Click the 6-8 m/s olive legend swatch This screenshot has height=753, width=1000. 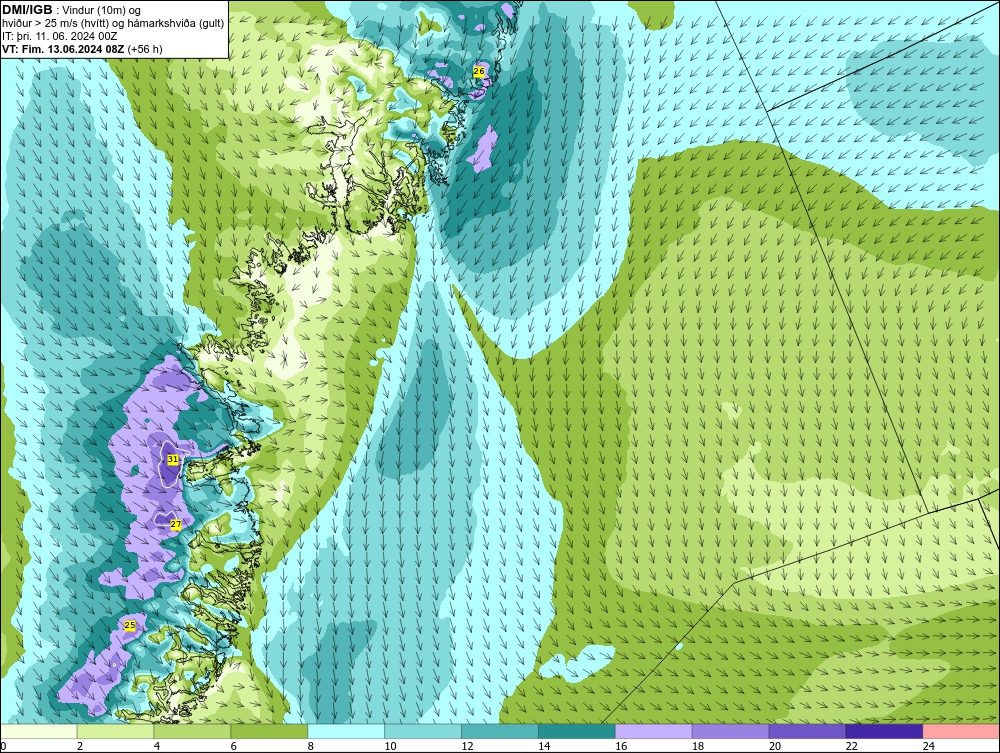point(269,731)
